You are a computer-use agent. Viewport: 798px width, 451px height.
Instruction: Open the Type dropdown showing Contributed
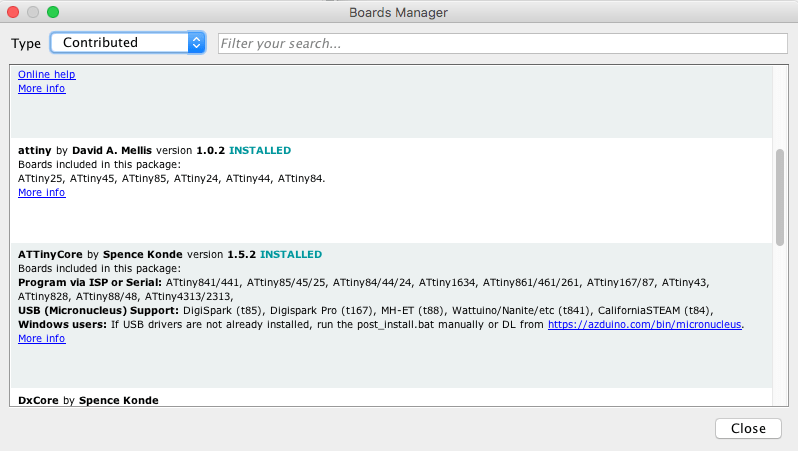pos(128,43)
